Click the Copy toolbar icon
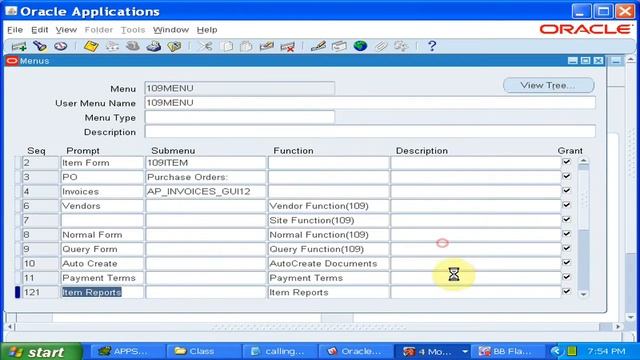 (227, 46)
